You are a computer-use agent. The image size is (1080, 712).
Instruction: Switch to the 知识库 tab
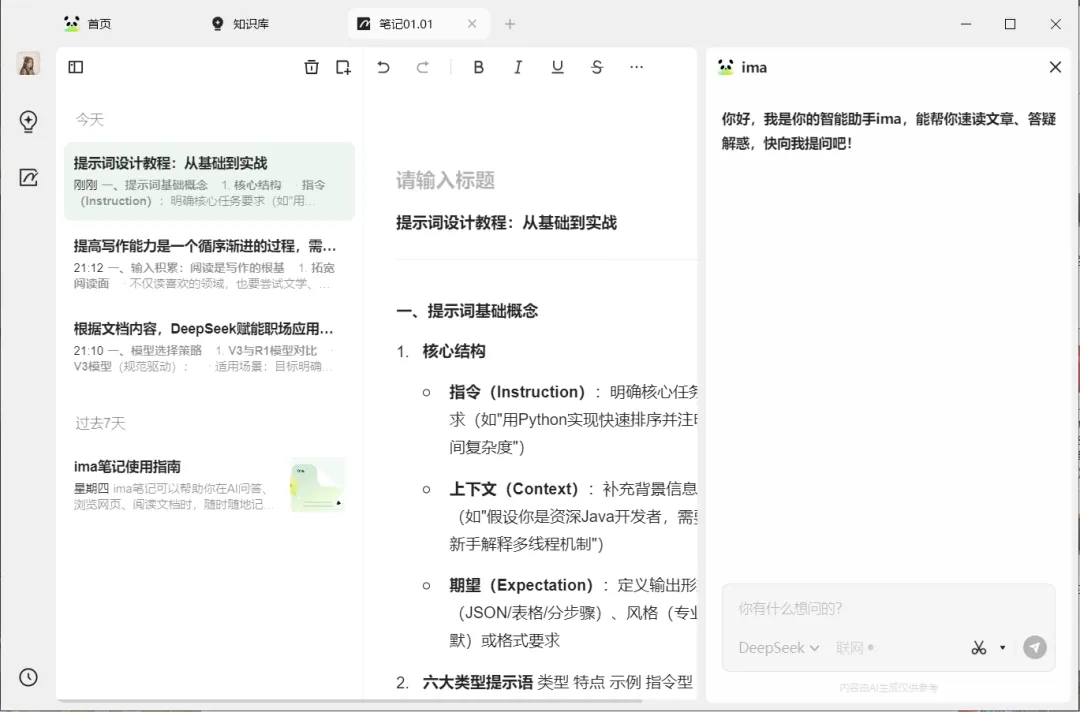pos(240,24)
